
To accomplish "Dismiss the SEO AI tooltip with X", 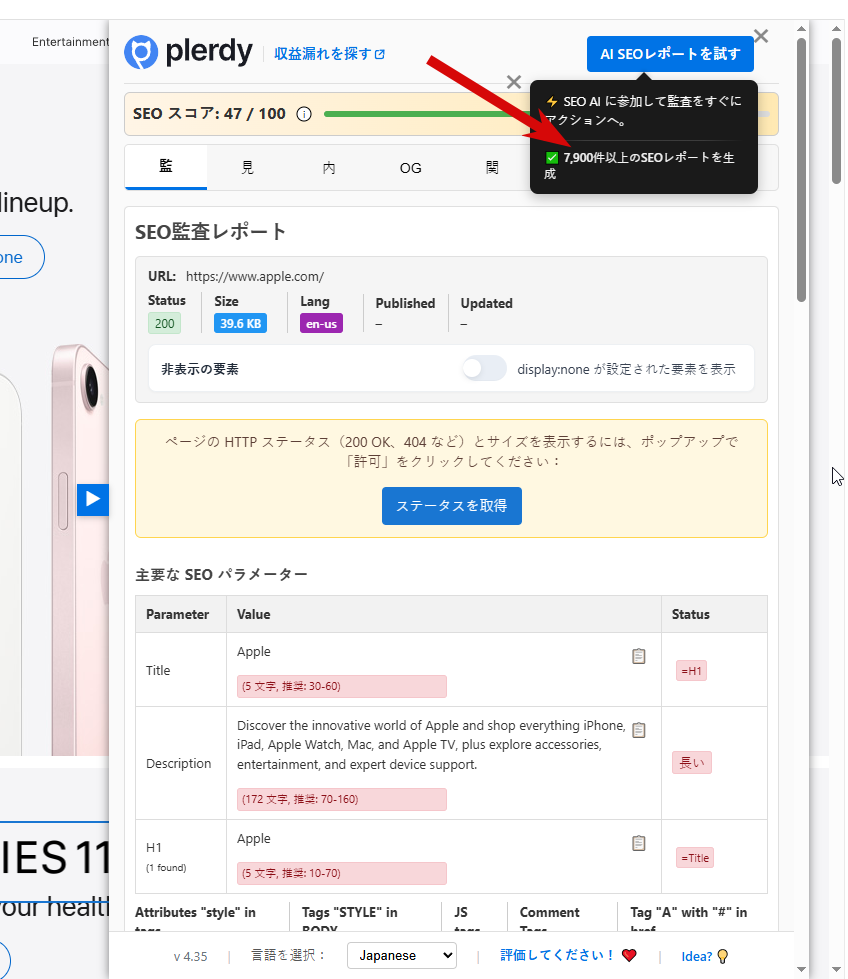I will pos(514,82).
